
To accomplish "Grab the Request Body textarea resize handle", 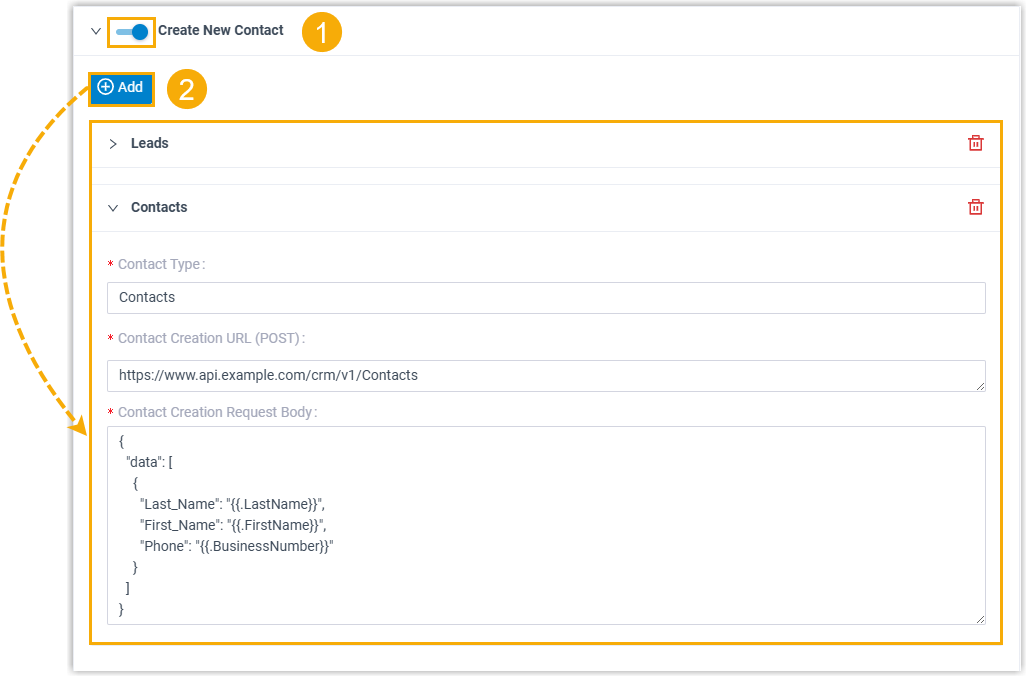I will [x=980, y=620].
